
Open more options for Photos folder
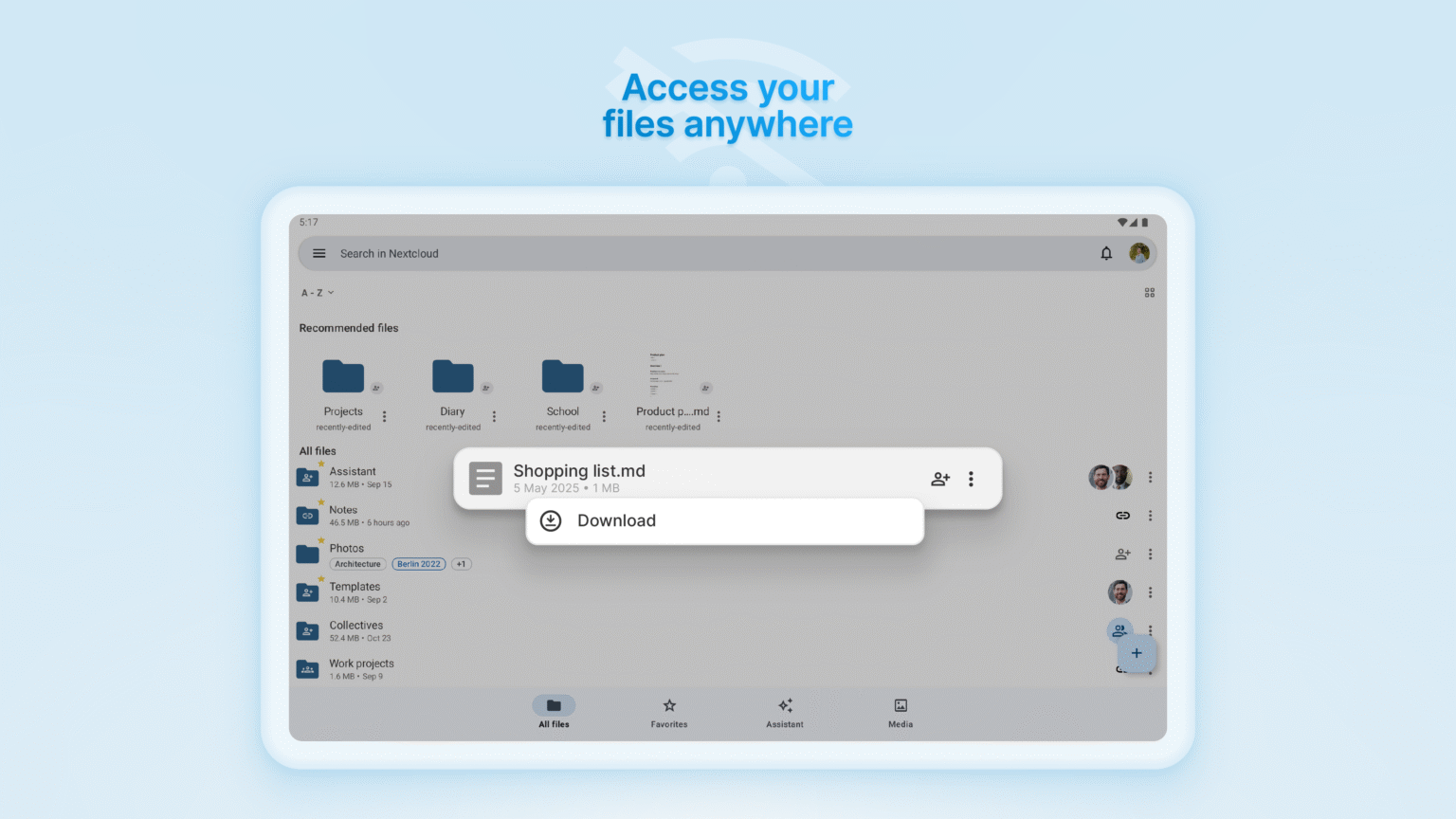click(x=1150, y=554)
